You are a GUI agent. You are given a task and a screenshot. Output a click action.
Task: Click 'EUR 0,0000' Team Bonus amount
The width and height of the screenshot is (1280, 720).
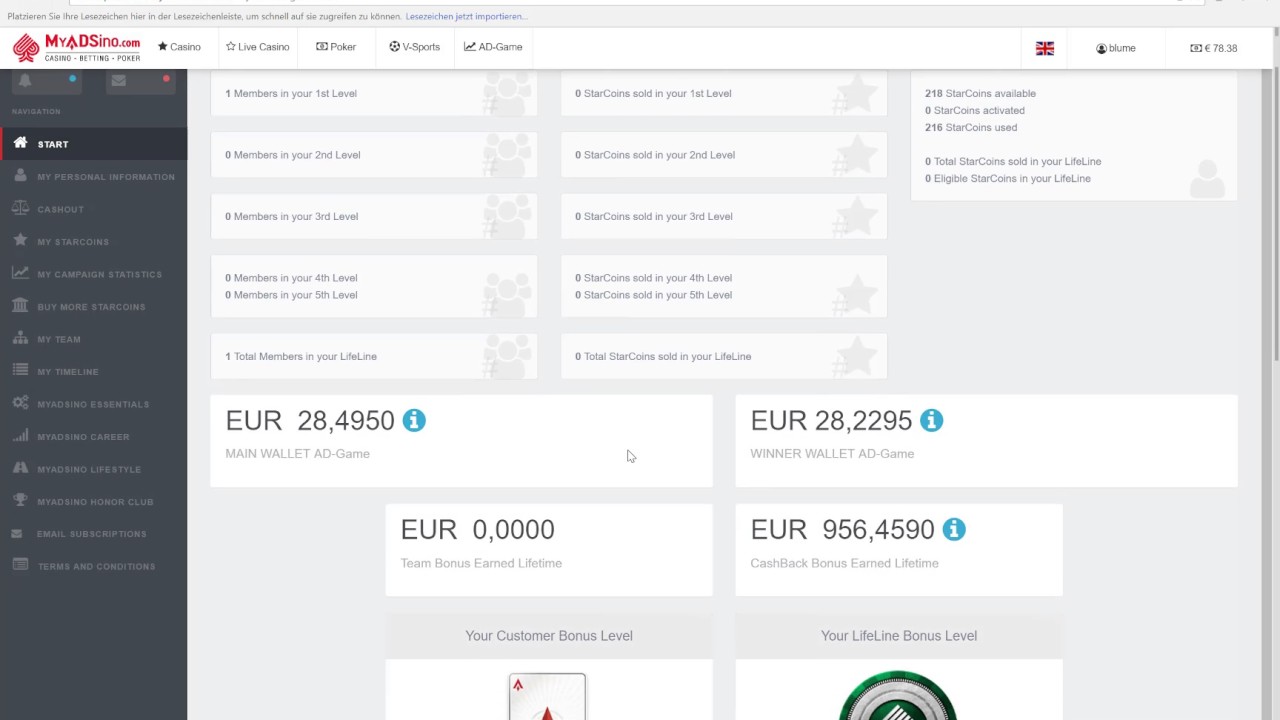click(x=477, y=530)
